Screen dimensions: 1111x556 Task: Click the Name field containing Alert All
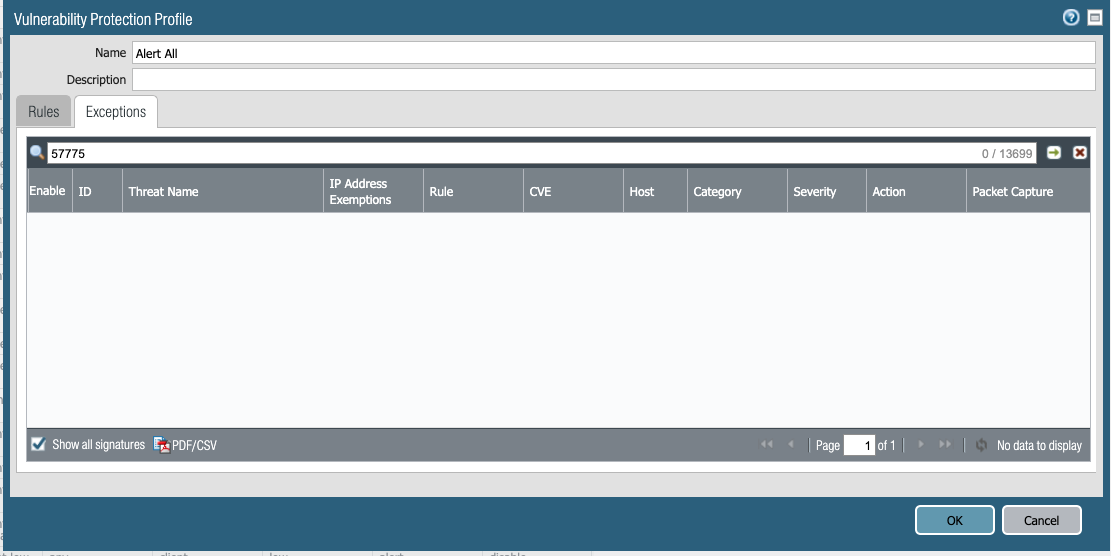[x=614, y=53]
